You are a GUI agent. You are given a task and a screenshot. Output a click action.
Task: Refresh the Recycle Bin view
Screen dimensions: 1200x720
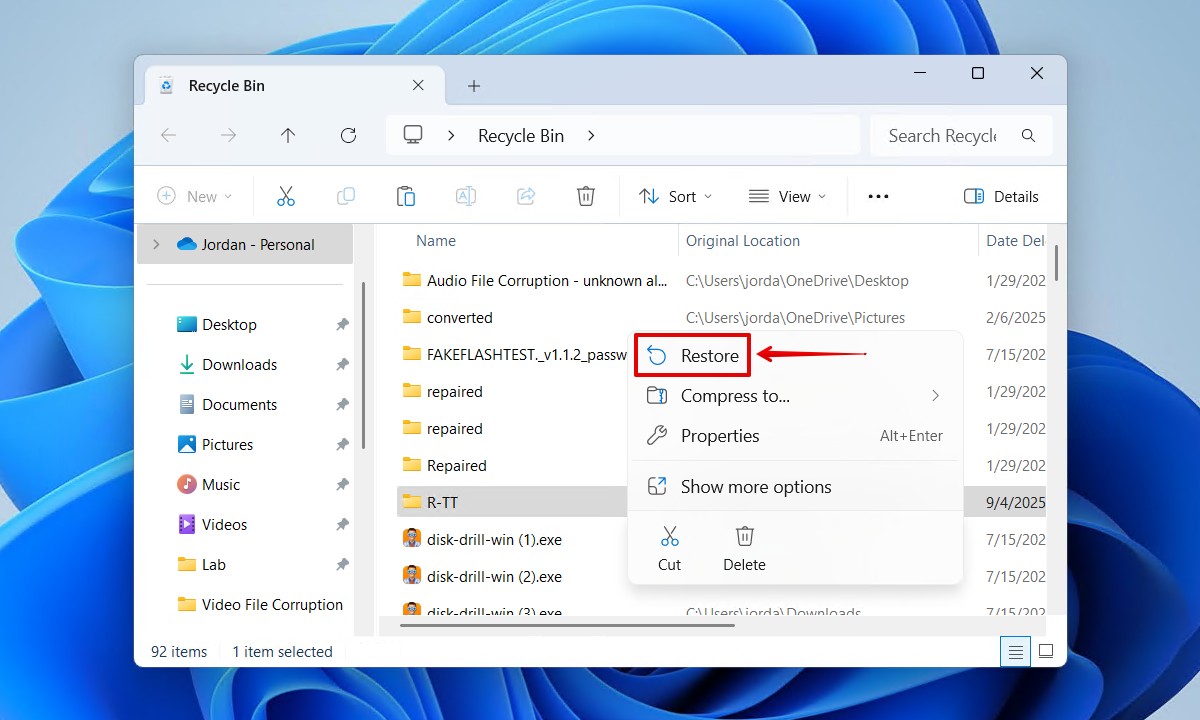coord(348,135)
